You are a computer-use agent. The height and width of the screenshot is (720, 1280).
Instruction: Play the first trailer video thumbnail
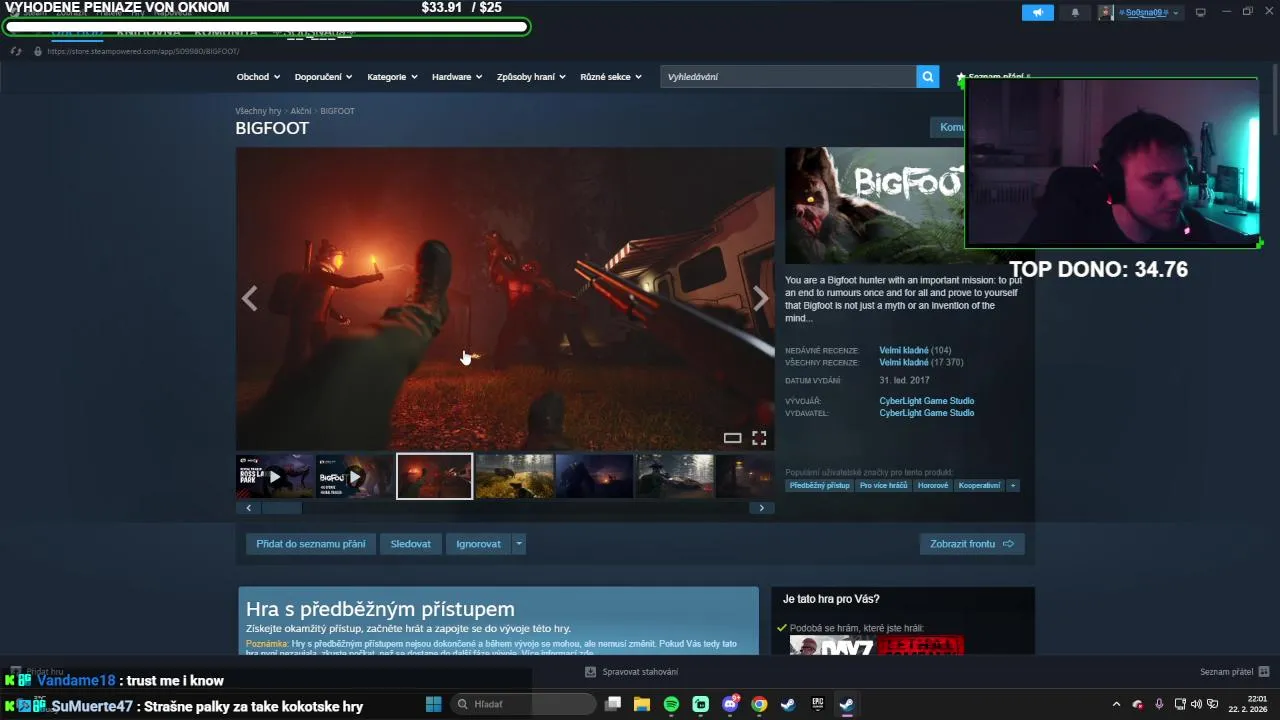pos(275,476)
